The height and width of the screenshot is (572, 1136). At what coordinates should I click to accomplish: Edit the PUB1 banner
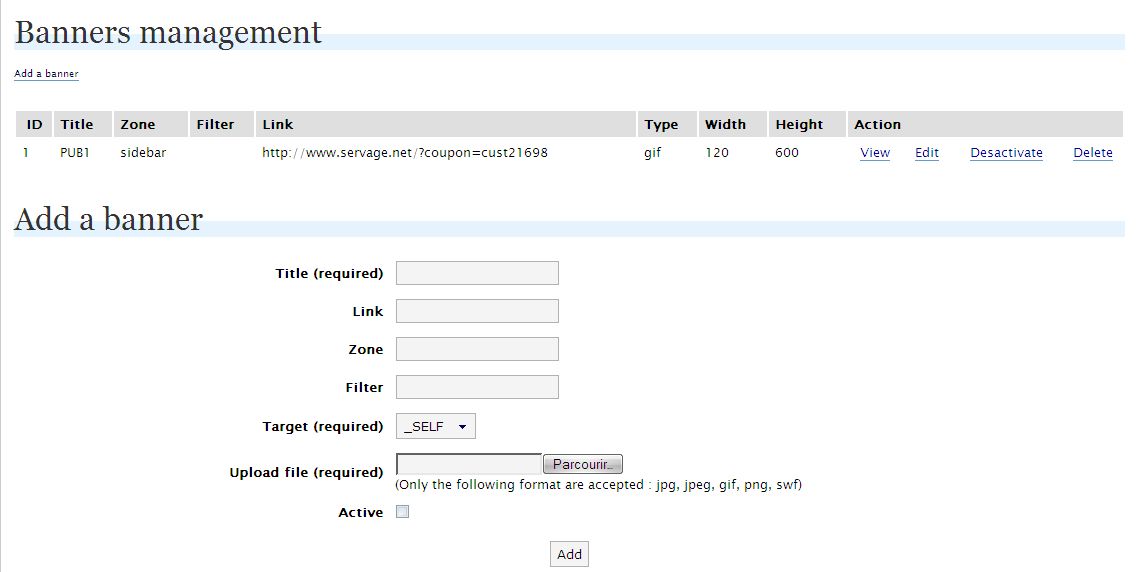[x=927, y=153]
